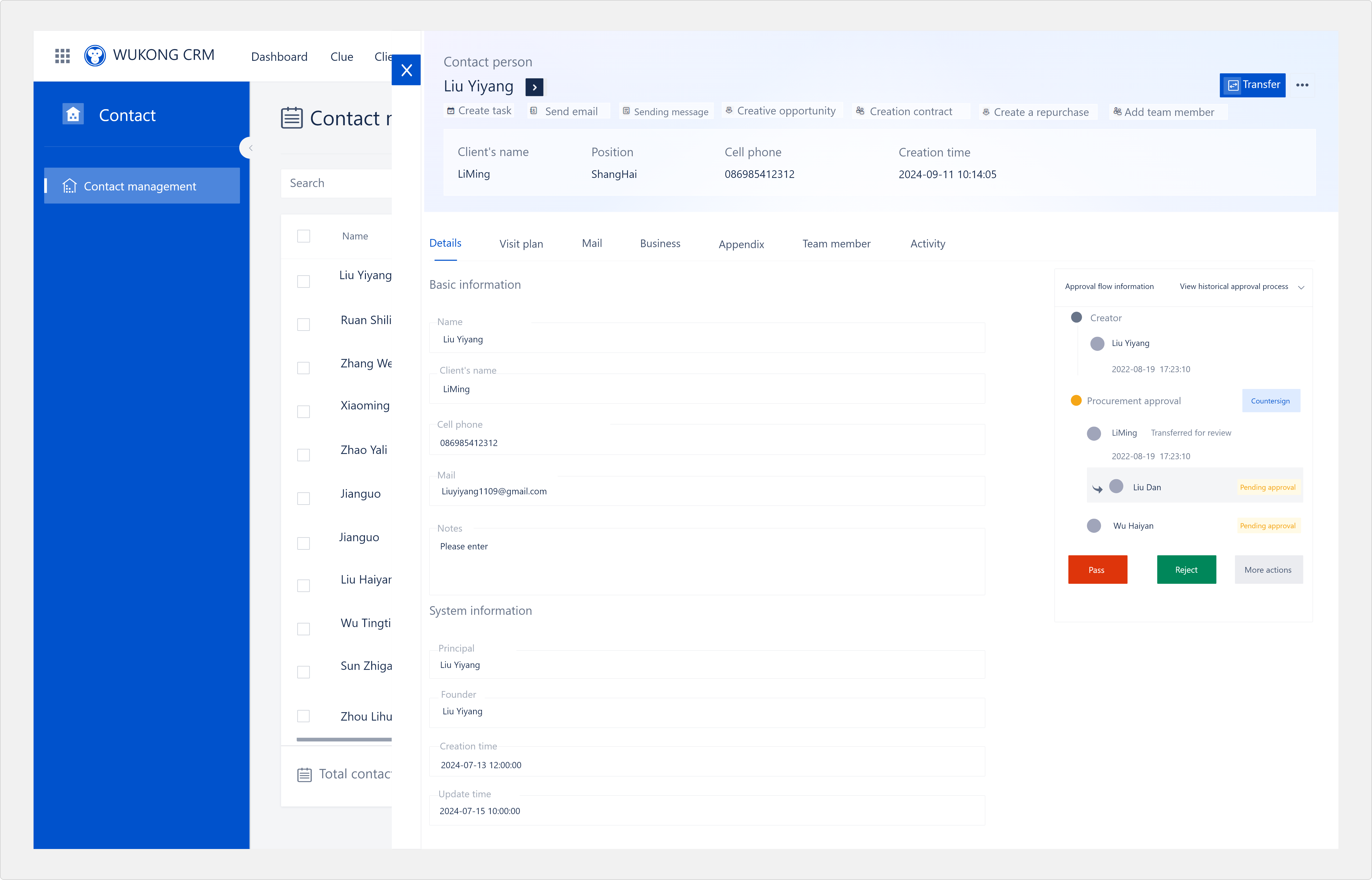Image resolution: width=1372 pixels, height=880 pixels.
Task: Click Liu Dan's avatar in approval flow
Action: tap(1116, 486)
